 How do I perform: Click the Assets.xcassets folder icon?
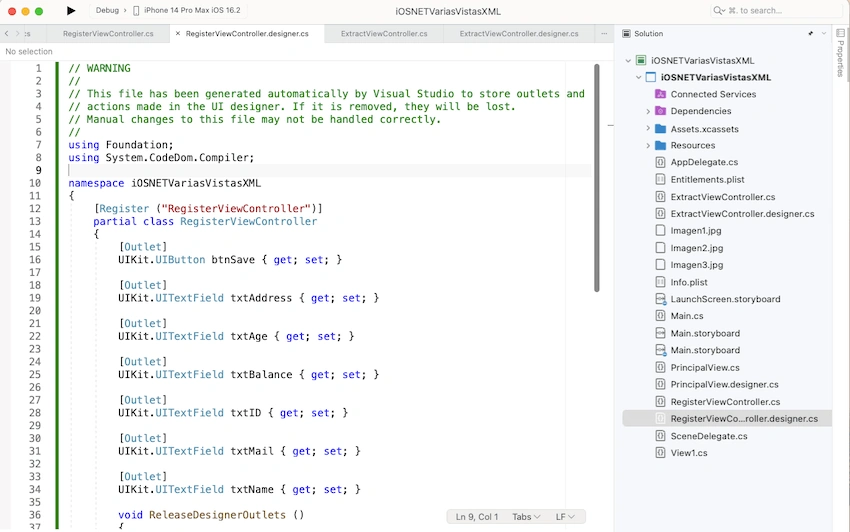click(x=660, y=129)
